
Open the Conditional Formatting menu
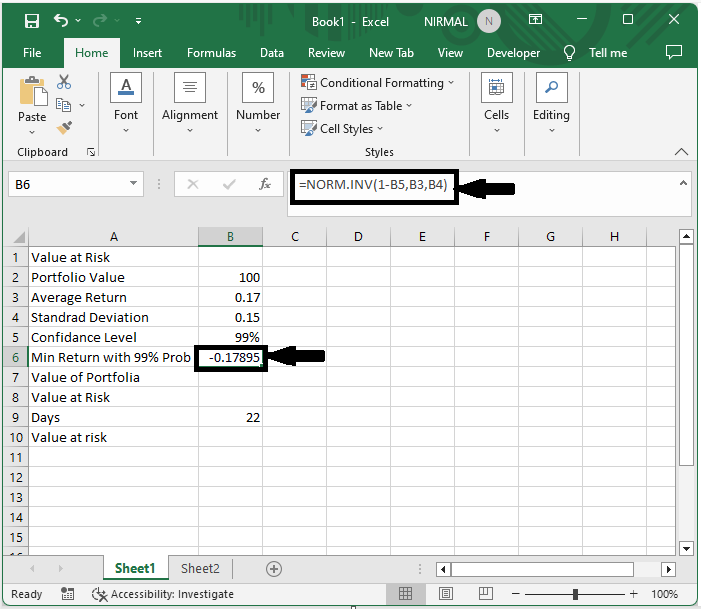378,83
